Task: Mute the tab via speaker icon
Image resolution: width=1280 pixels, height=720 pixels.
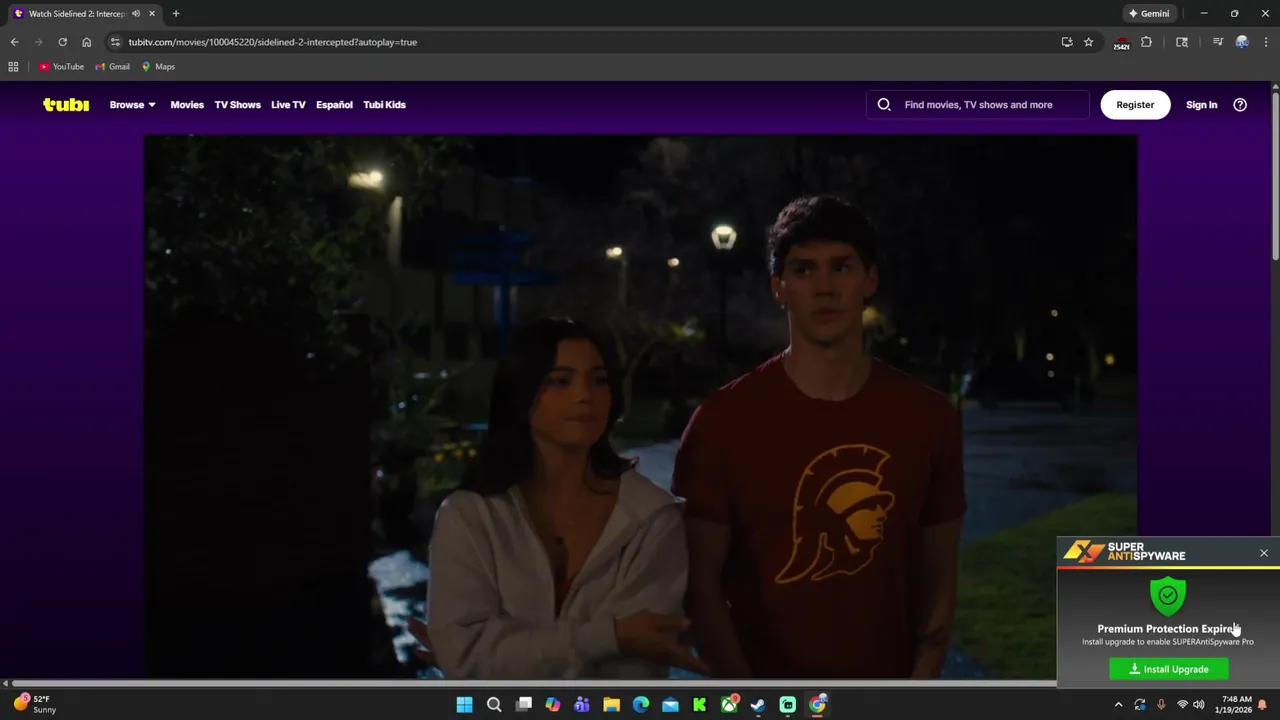Action: coord(136,14)
